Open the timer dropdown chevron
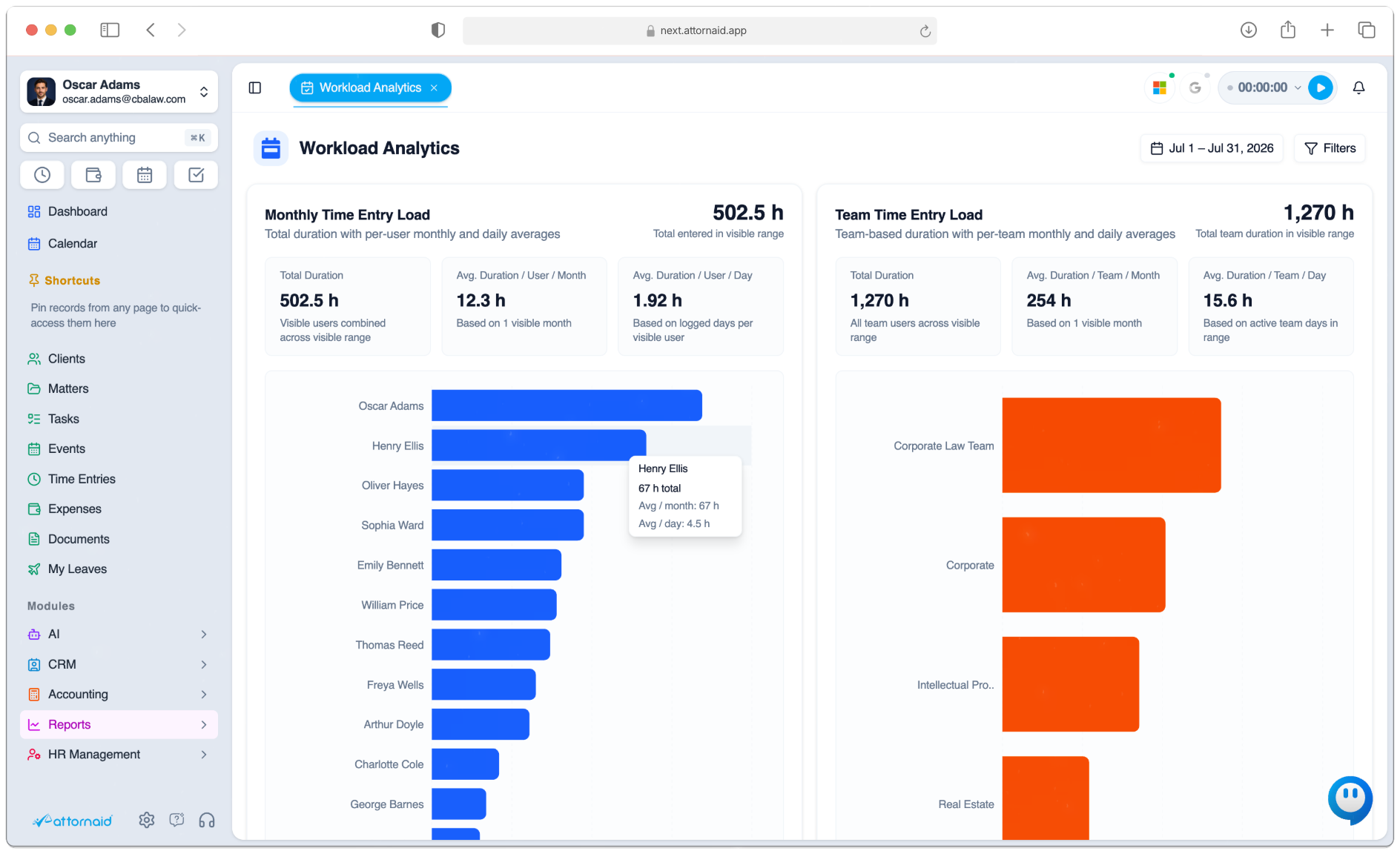The image size is (1400, 854). click(x=1298, y=87)
